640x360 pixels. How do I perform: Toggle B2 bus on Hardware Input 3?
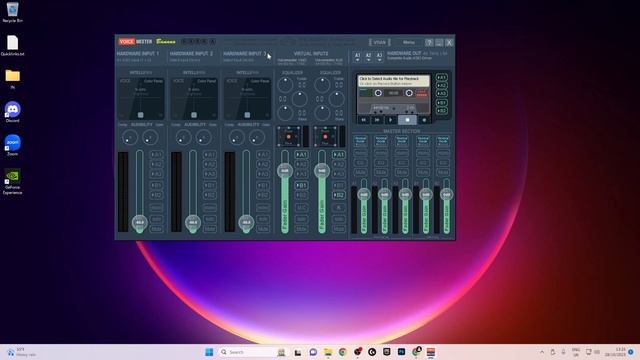263,195
